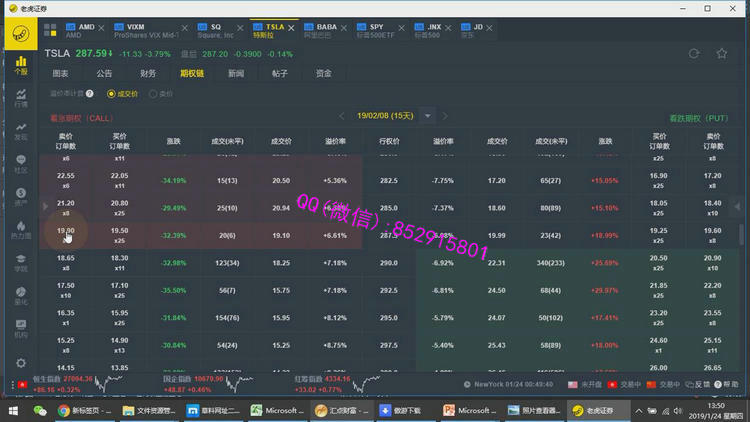Open the 新闻 news tab

(235, 73)
